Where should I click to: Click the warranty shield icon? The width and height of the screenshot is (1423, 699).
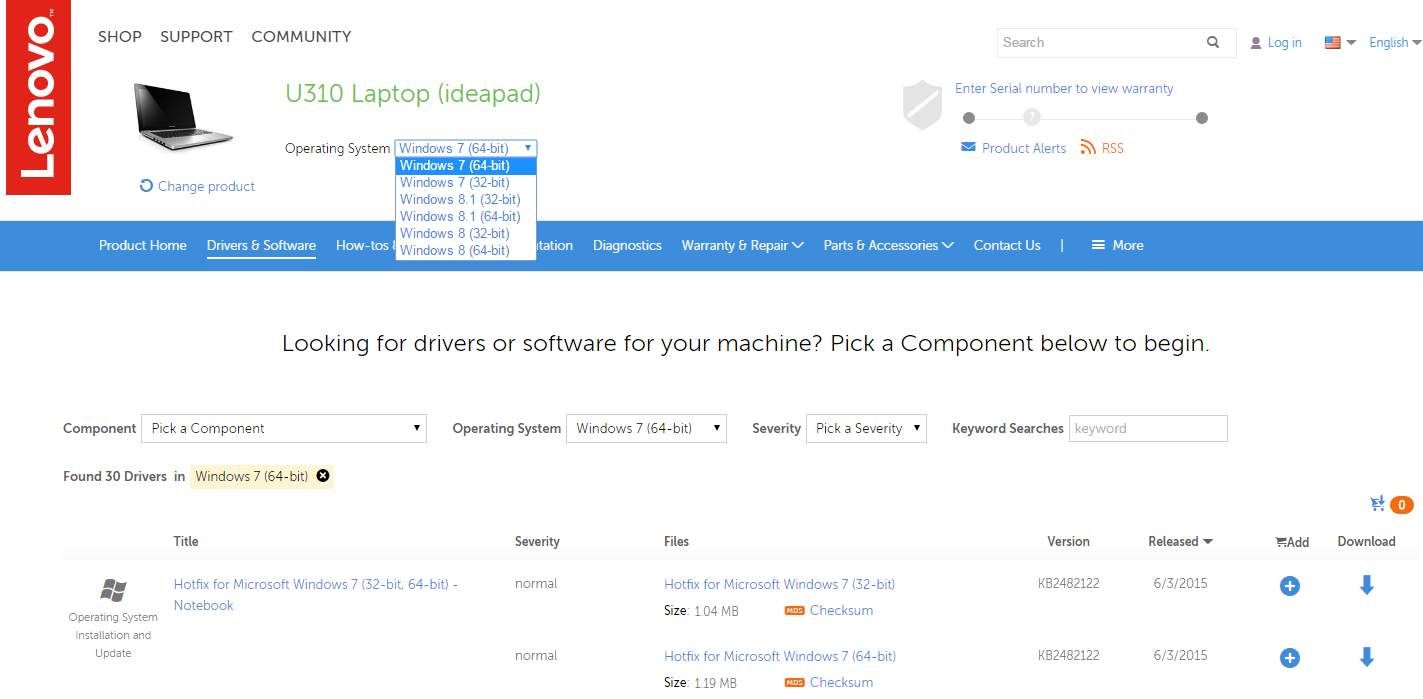[x=922, y=105]
